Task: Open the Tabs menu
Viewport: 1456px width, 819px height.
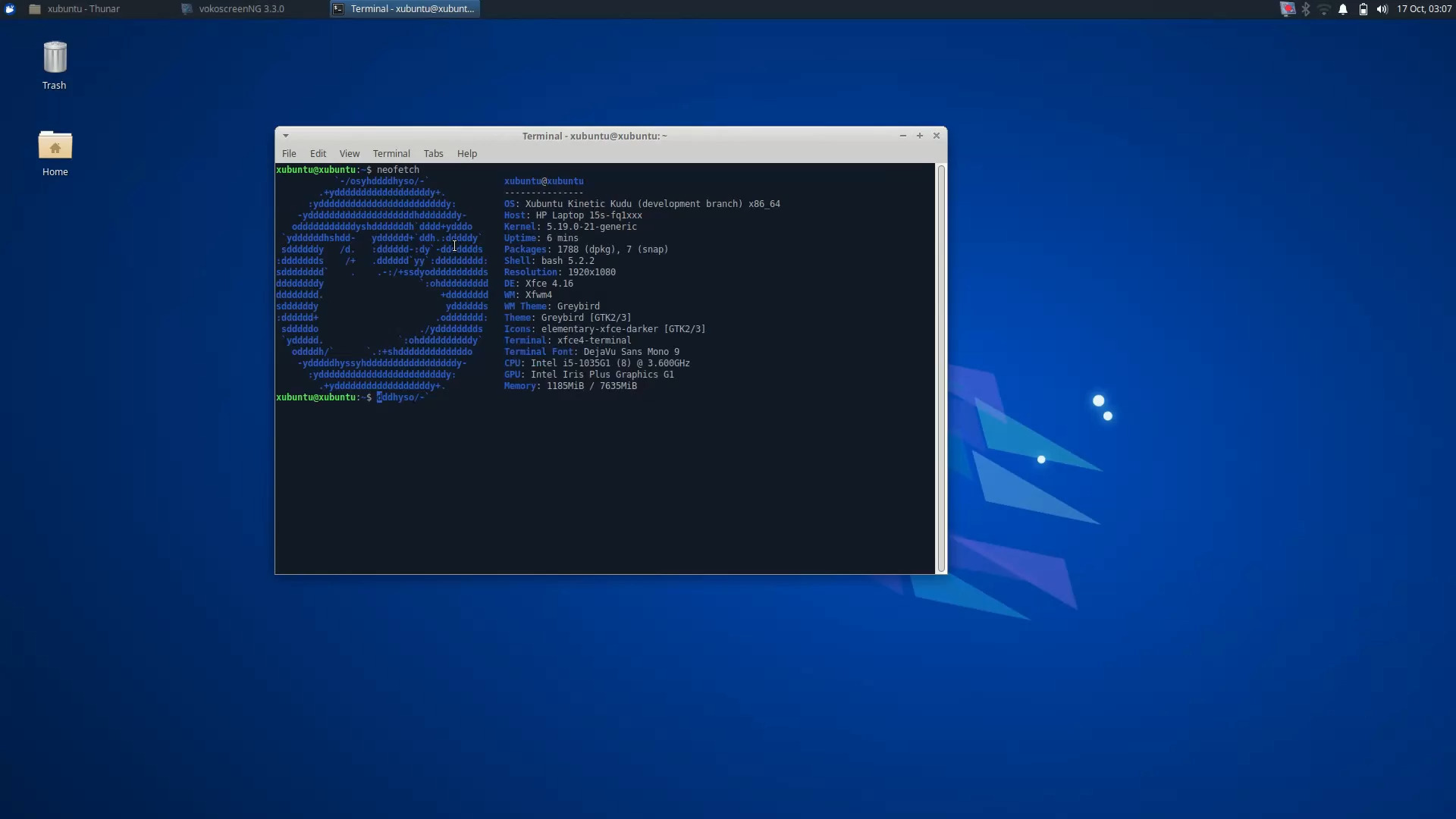Action: [432, 153]
